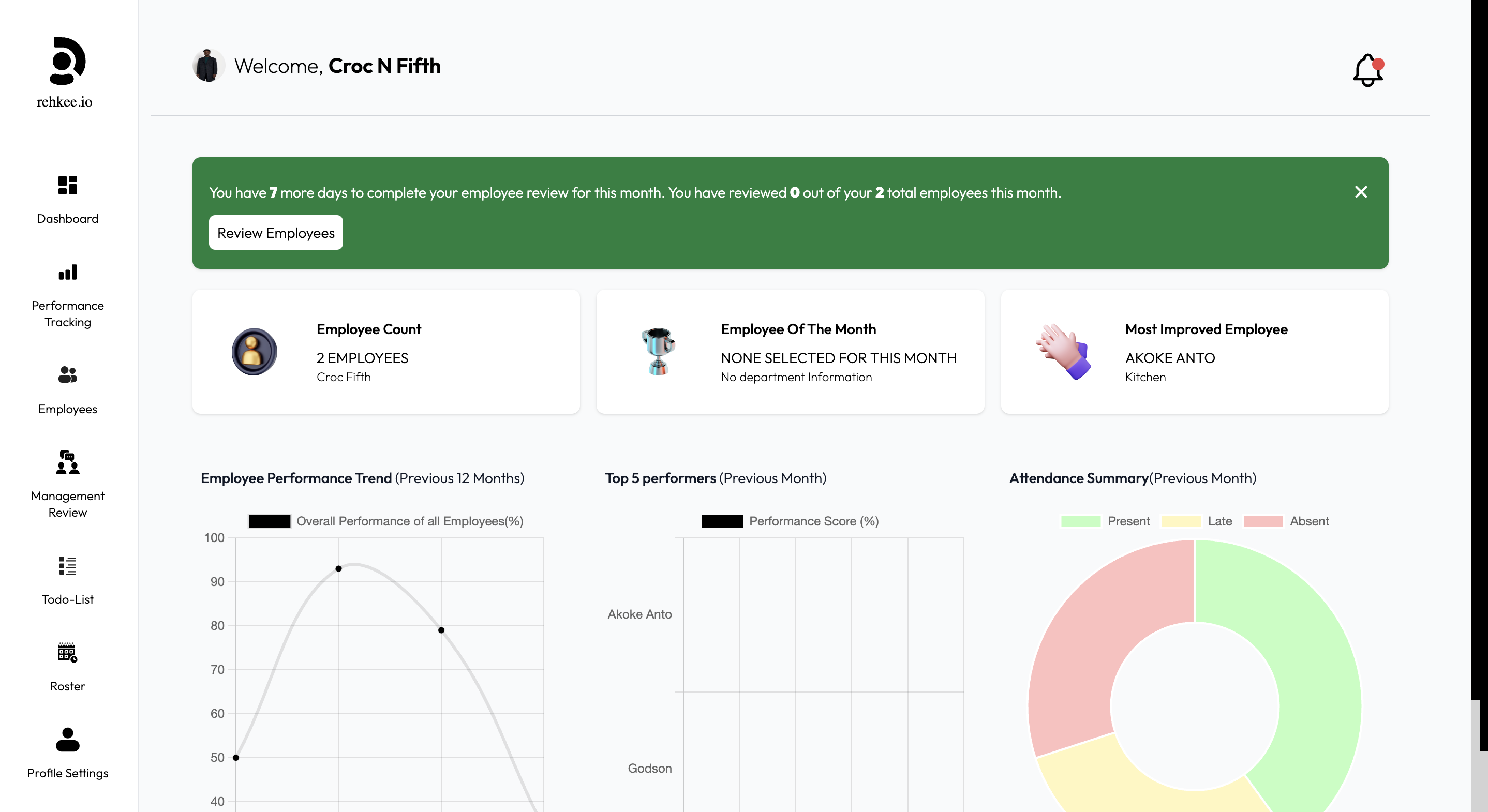Click the AKOKE ANTO name
Screen dimensions: 1488x812
[x=1170, y=358]
